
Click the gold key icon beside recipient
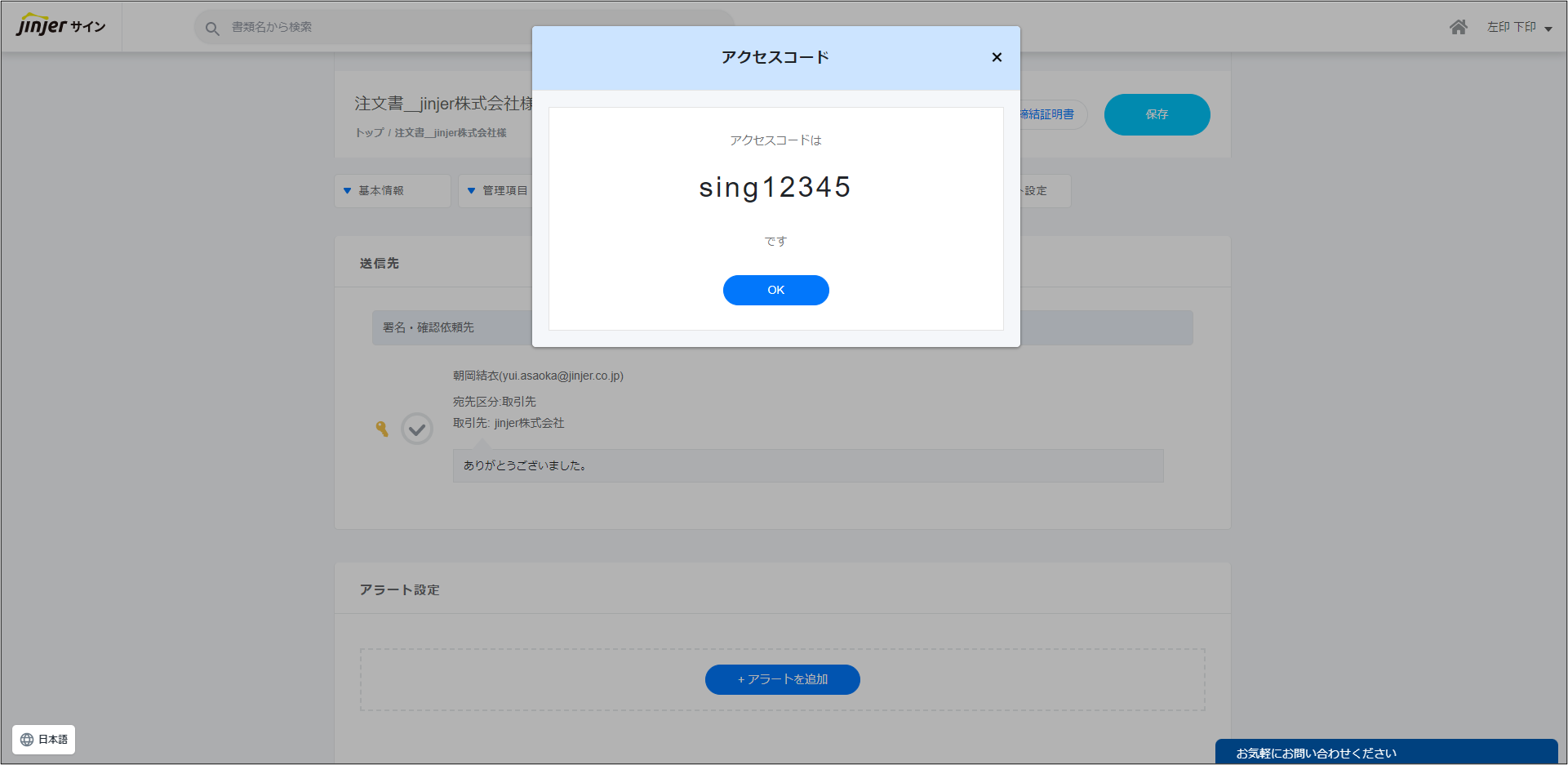click(381, 429)
